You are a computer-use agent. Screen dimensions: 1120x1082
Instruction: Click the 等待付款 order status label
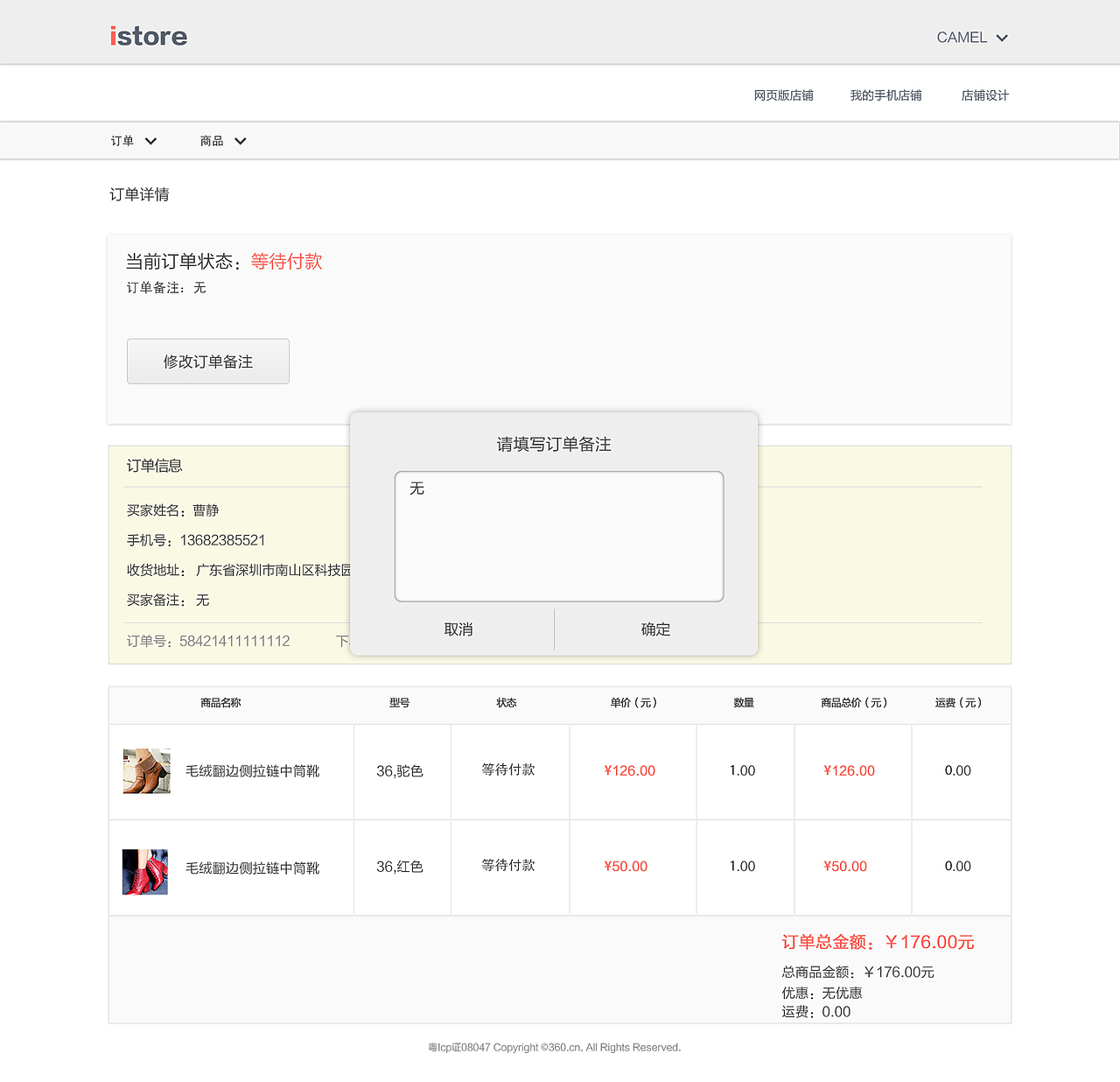pyautogui.click(x=286, y=262)
